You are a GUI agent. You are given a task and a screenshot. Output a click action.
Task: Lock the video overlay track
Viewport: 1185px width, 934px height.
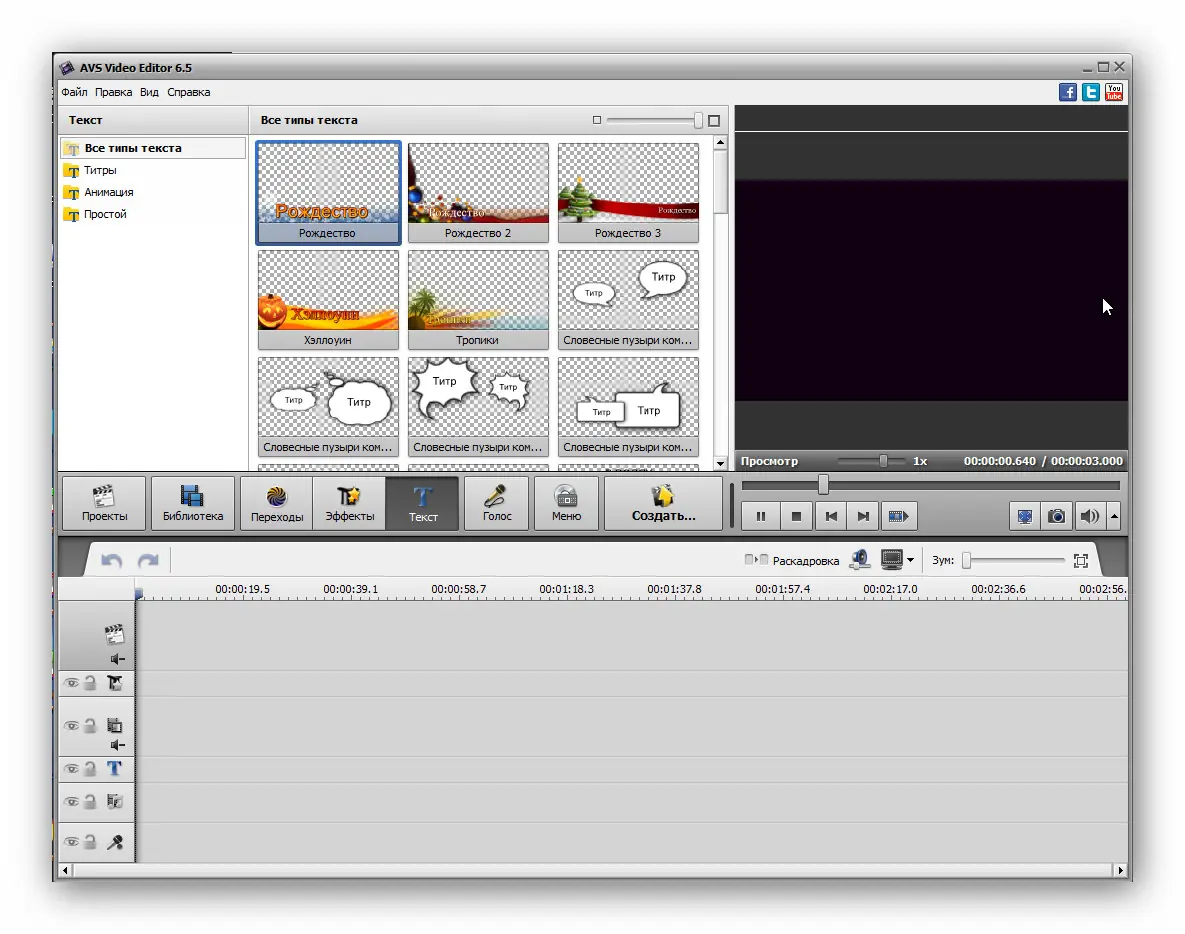click(x=90, y=726)
